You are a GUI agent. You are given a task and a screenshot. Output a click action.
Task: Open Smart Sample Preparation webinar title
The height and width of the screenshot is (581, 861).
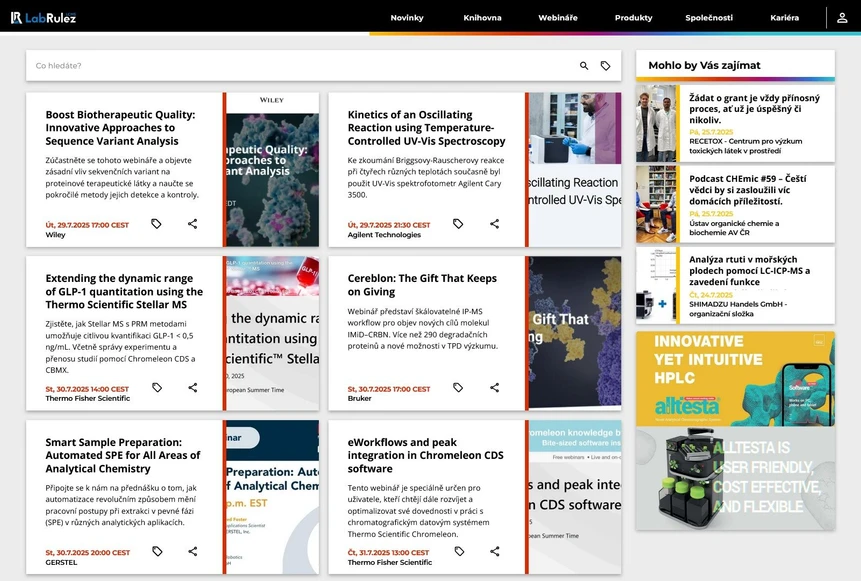point(123,455)
